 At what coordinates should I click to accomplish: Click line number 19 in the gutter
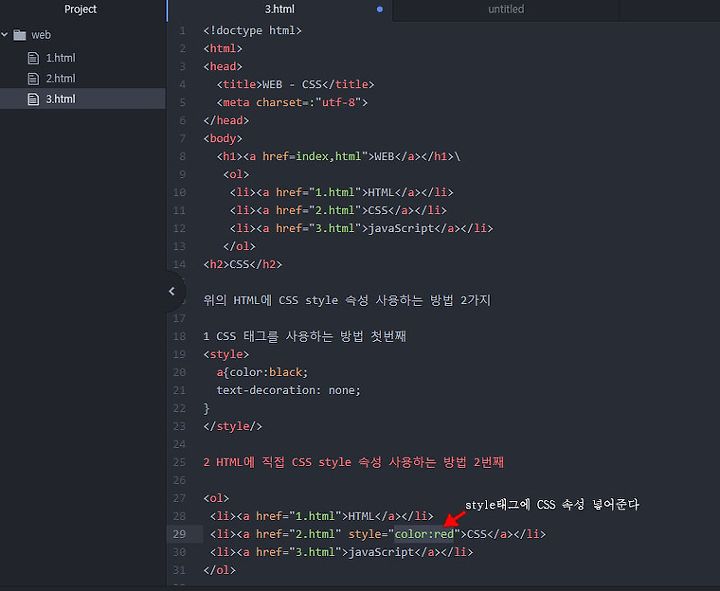(179, 354)
